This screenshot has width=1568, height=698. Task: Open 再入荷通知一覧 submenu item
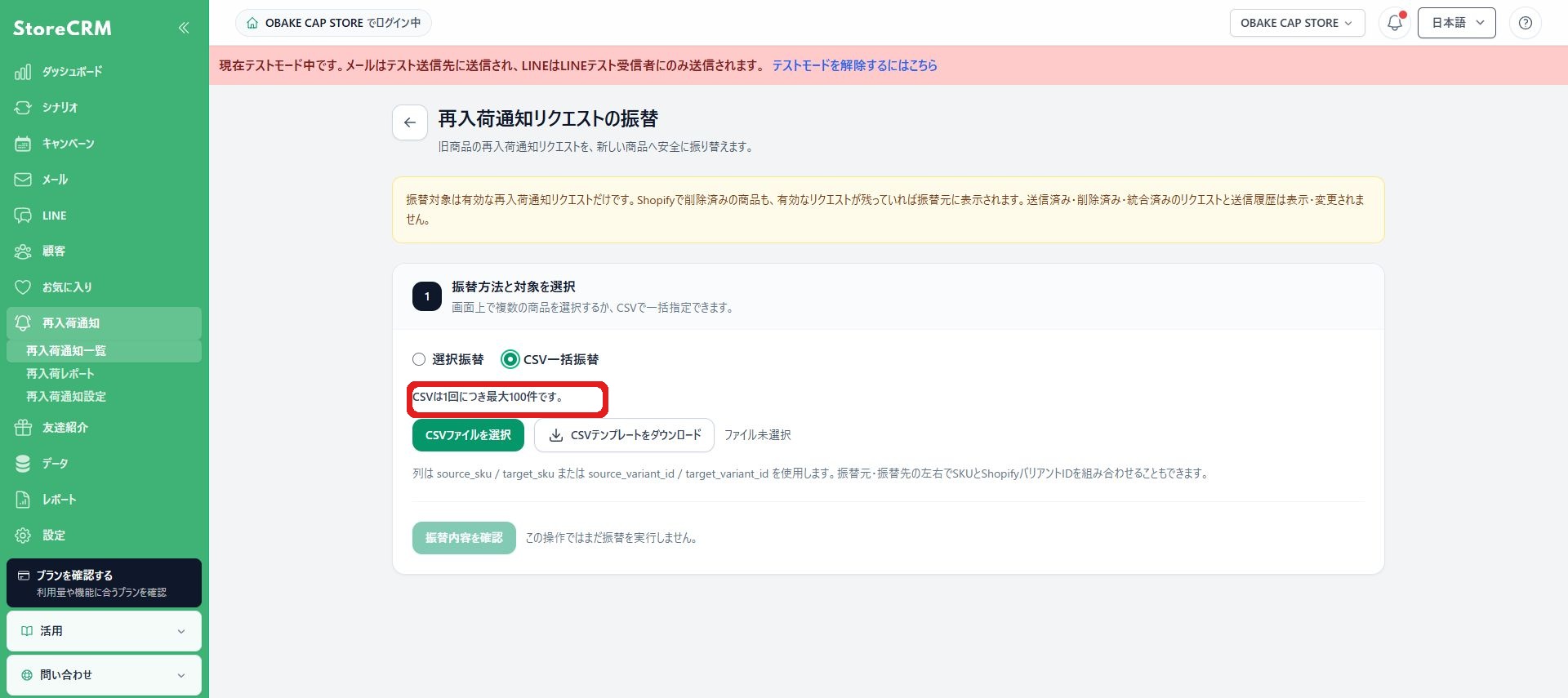104,351
